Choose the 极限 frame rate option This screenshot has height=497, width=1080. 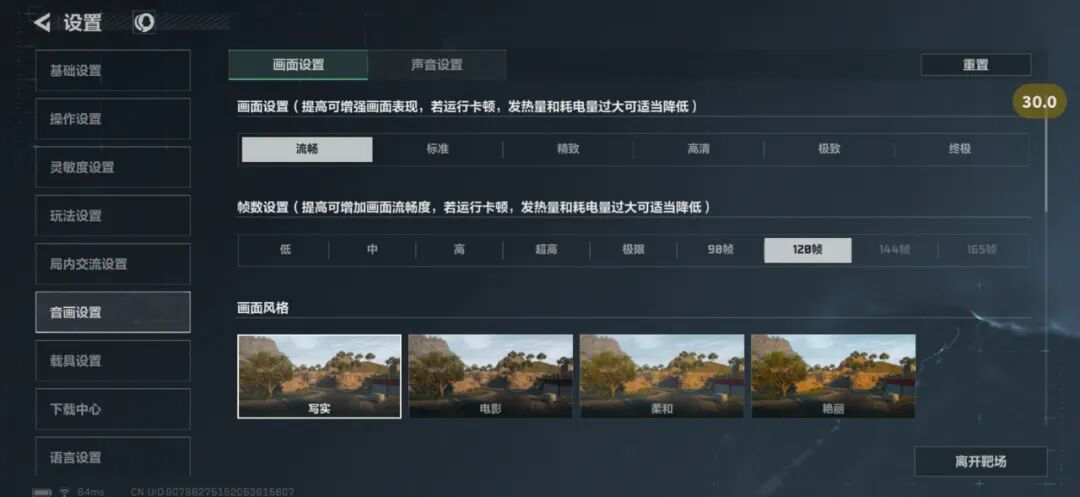tap(634, 250)
